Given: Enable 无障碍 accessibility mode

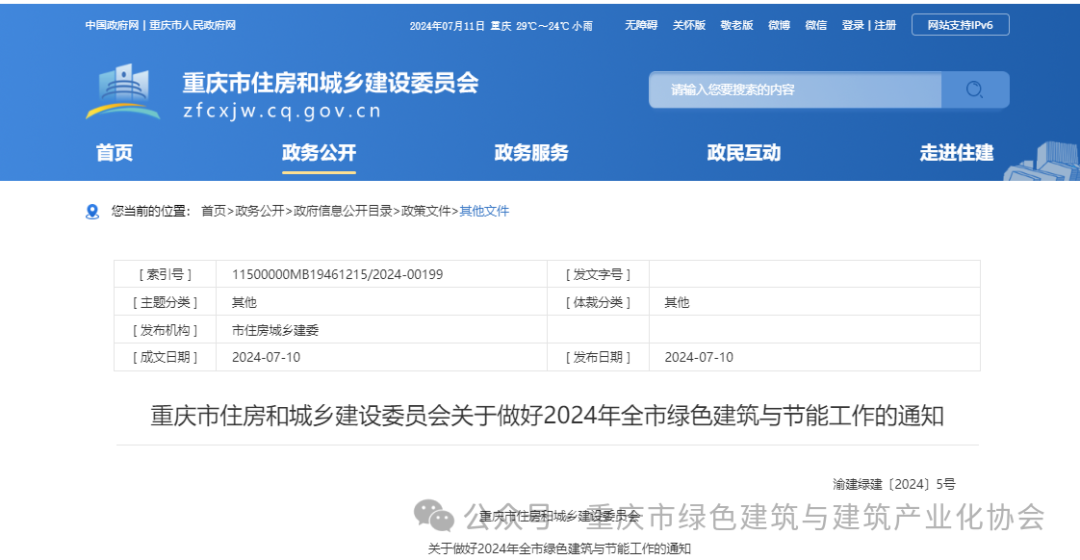Looking at the screenshot, I should 641,25.
